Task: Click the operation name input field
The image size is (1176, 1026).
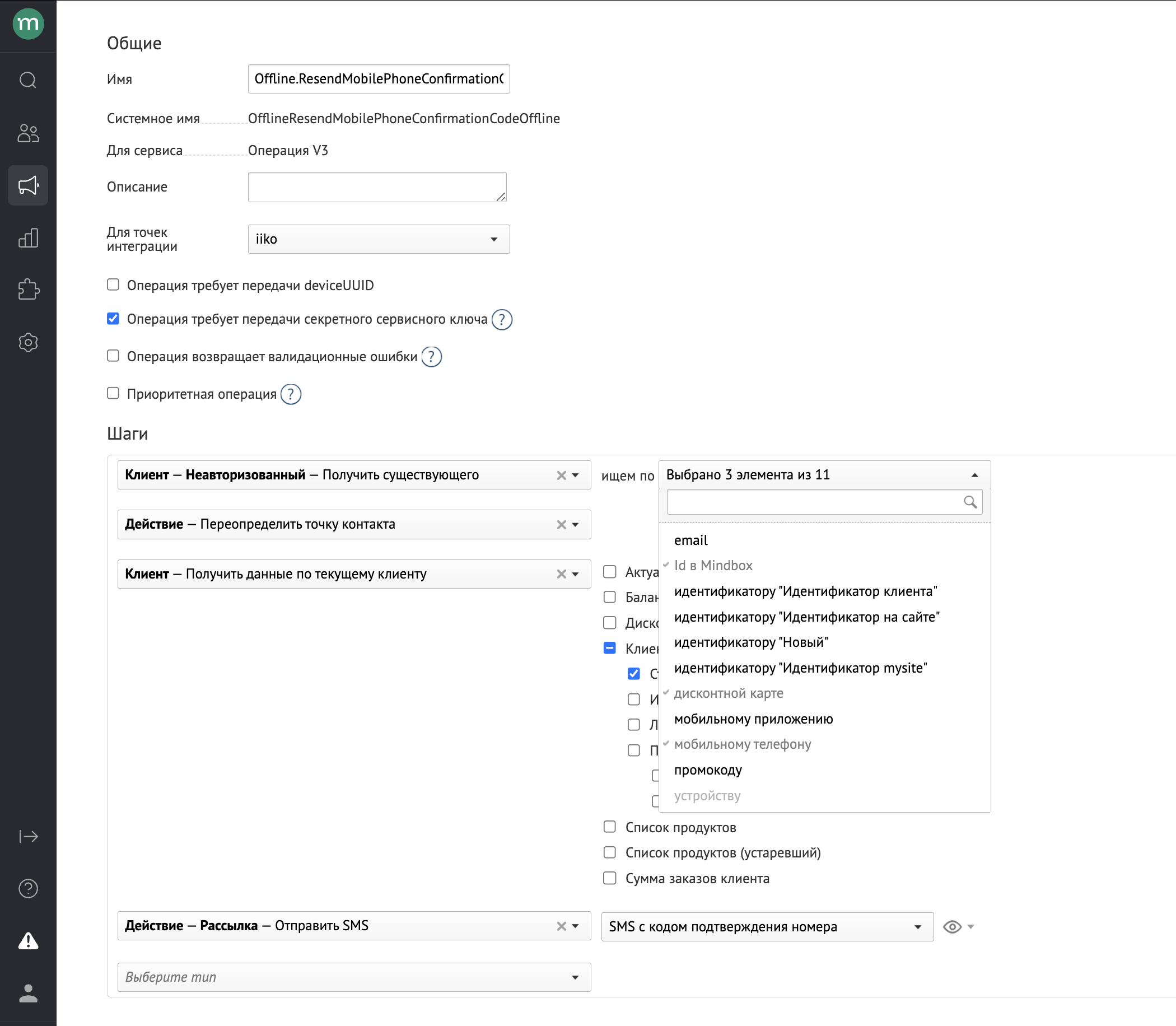Action: [379, 79]
